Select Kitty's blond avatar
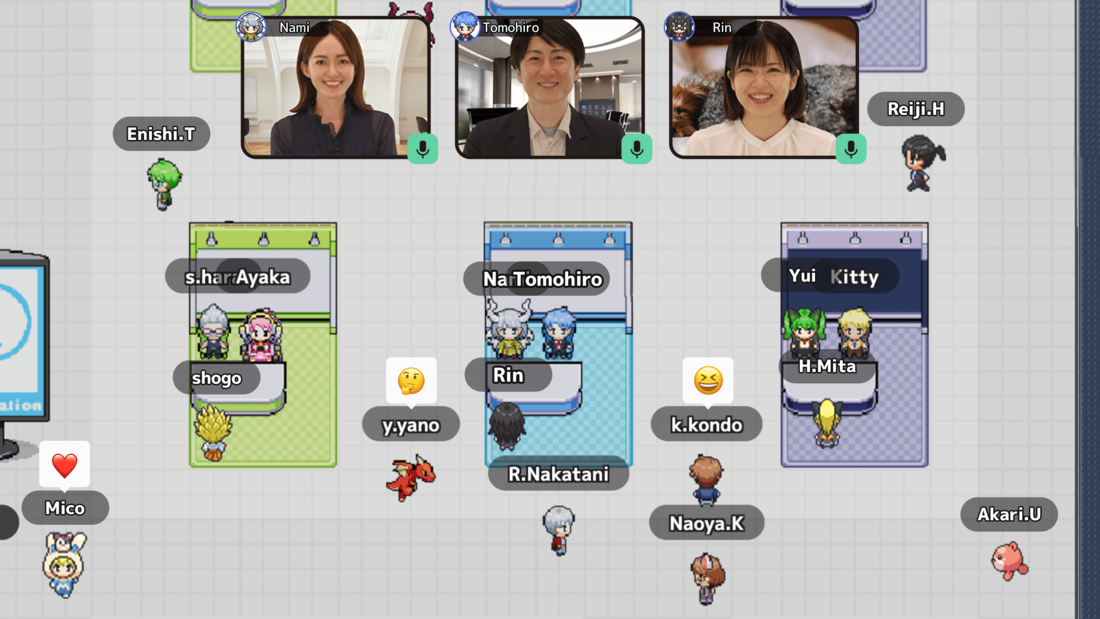This screenshot has width=1100, height=619. point(854,333)
